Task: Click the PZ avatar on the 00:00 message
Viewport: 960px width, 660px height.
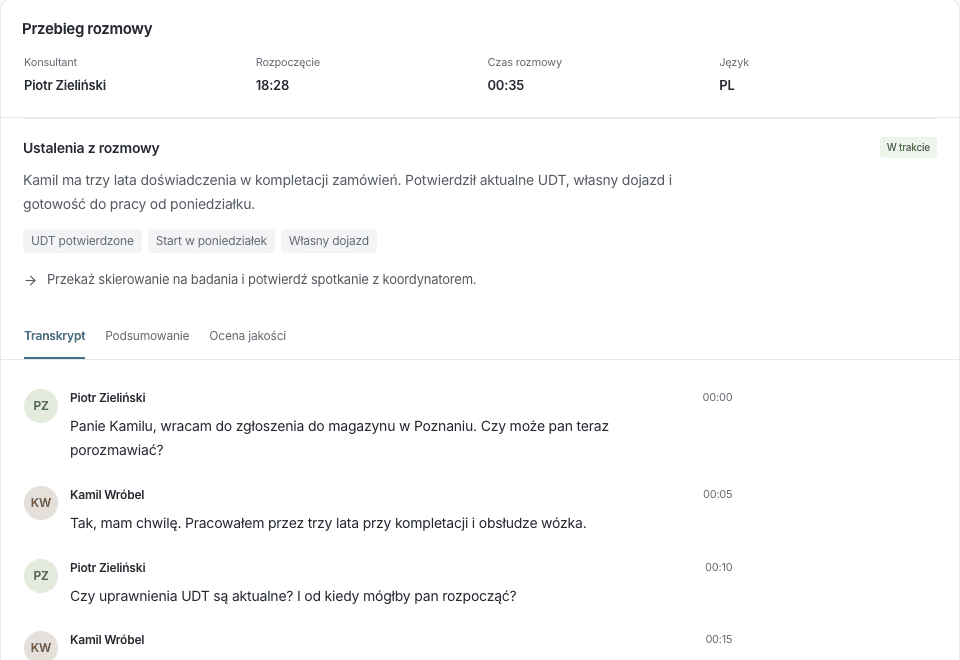Action: [41, 406]
